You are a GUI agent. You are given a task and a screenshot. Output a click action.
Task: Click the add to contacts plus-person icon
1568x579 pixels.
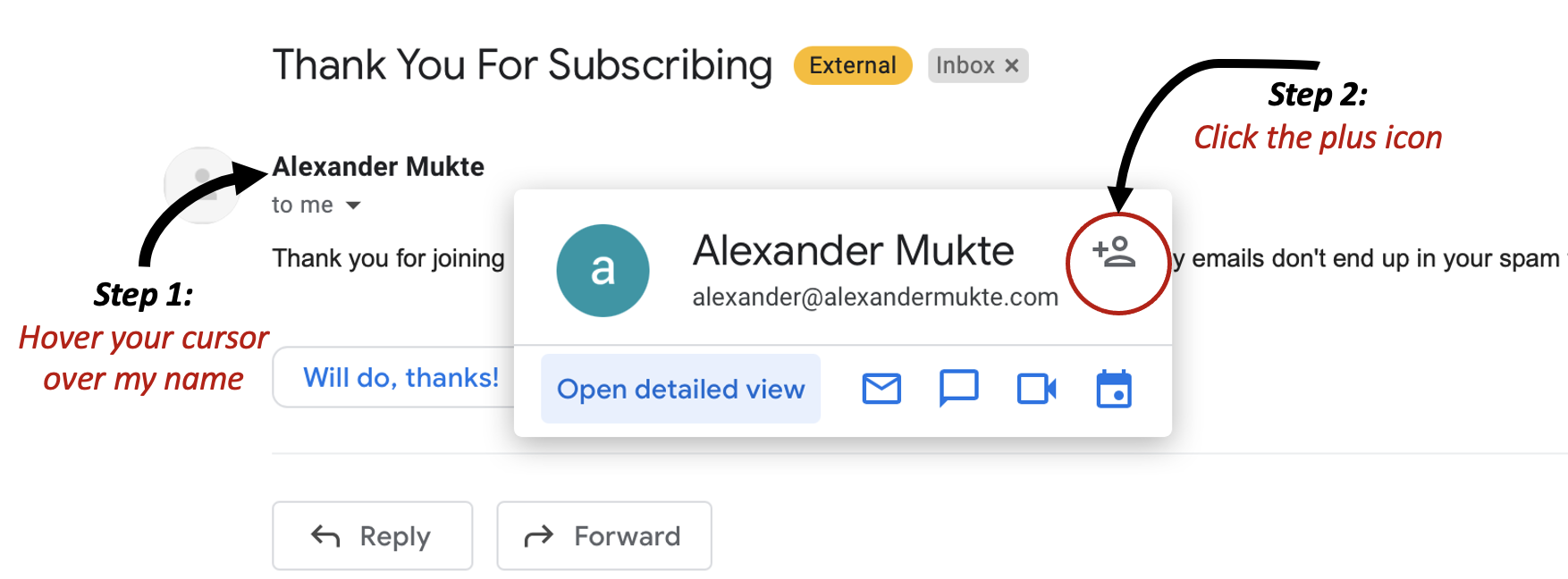[x=1114, y=252]
